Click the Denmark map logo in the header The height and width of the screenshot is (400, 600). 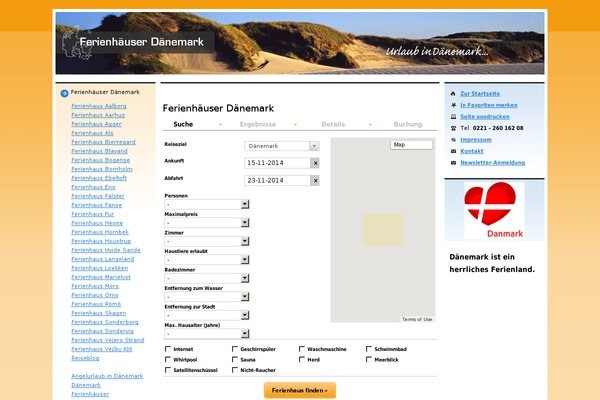coord(75,43)
